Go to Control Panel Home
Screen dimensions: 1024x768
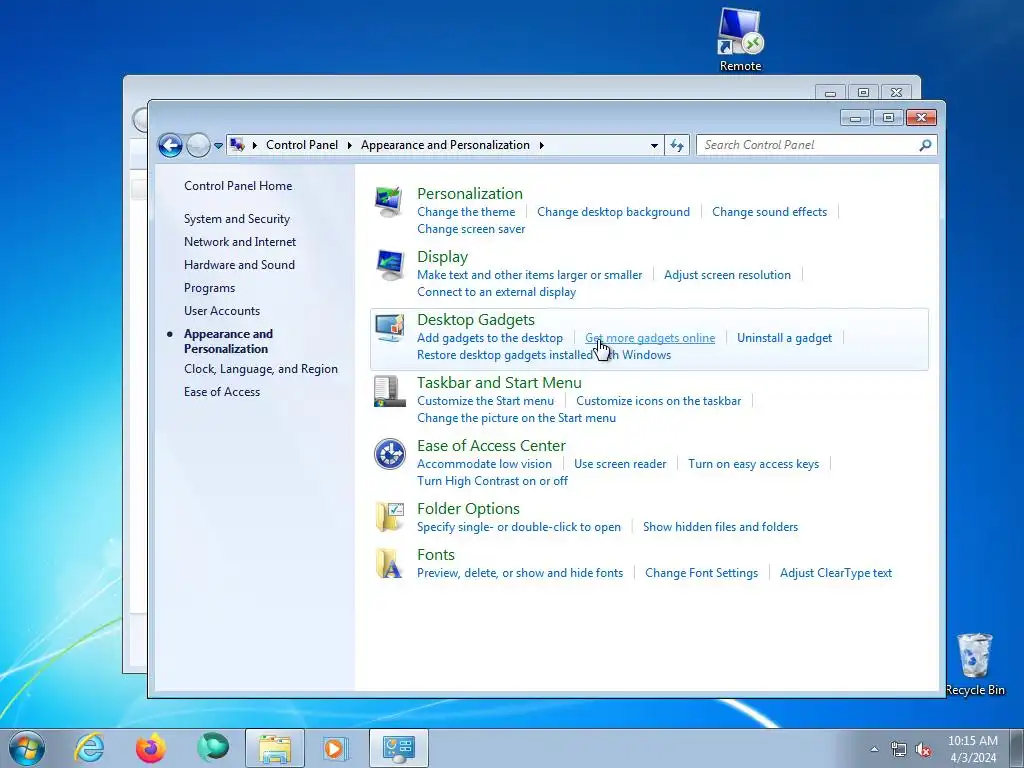pos(238,185)
